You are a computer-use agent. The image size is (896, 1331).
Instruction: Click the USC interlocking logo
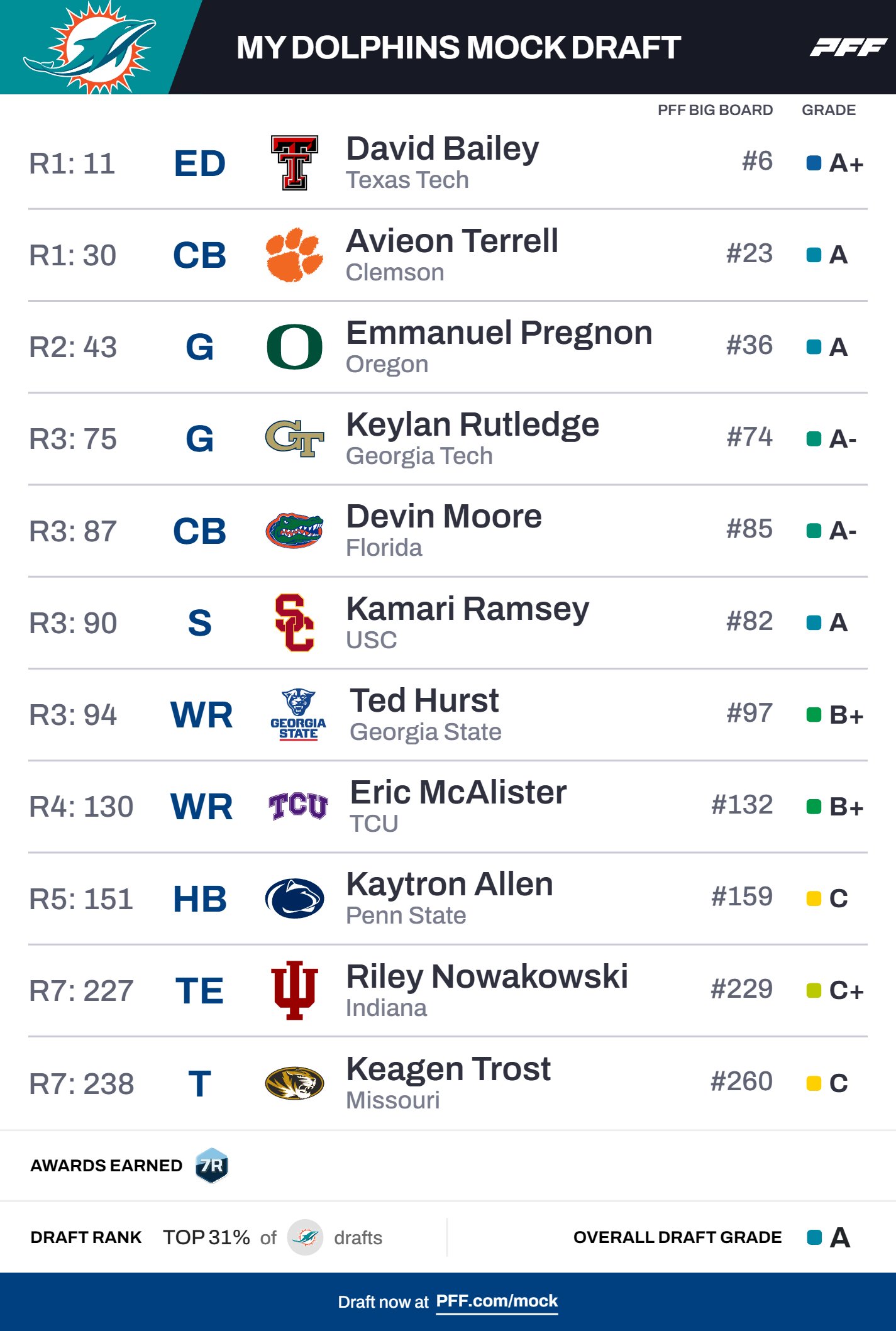tap(294, 622)
